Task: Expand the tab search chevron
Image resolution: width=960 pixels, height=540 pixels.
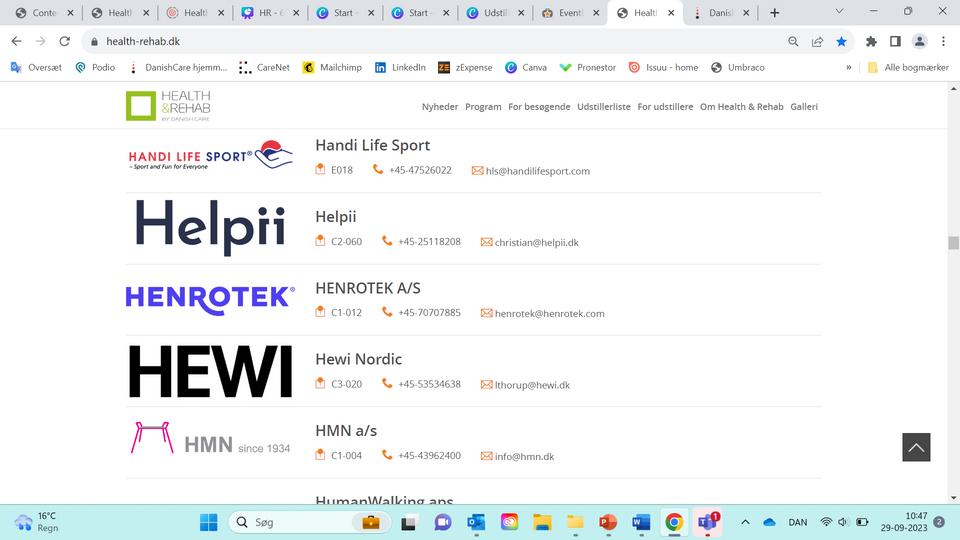Action: coord(839,12)
